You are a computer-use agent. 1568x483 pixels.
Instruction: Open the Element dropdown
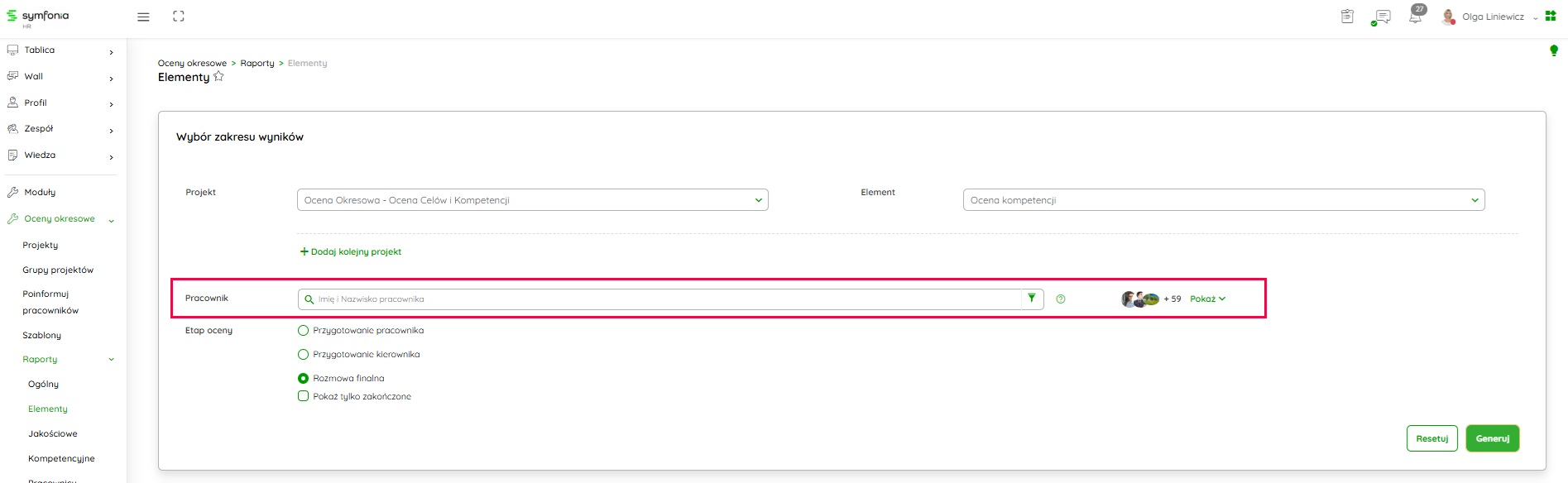1223,200
